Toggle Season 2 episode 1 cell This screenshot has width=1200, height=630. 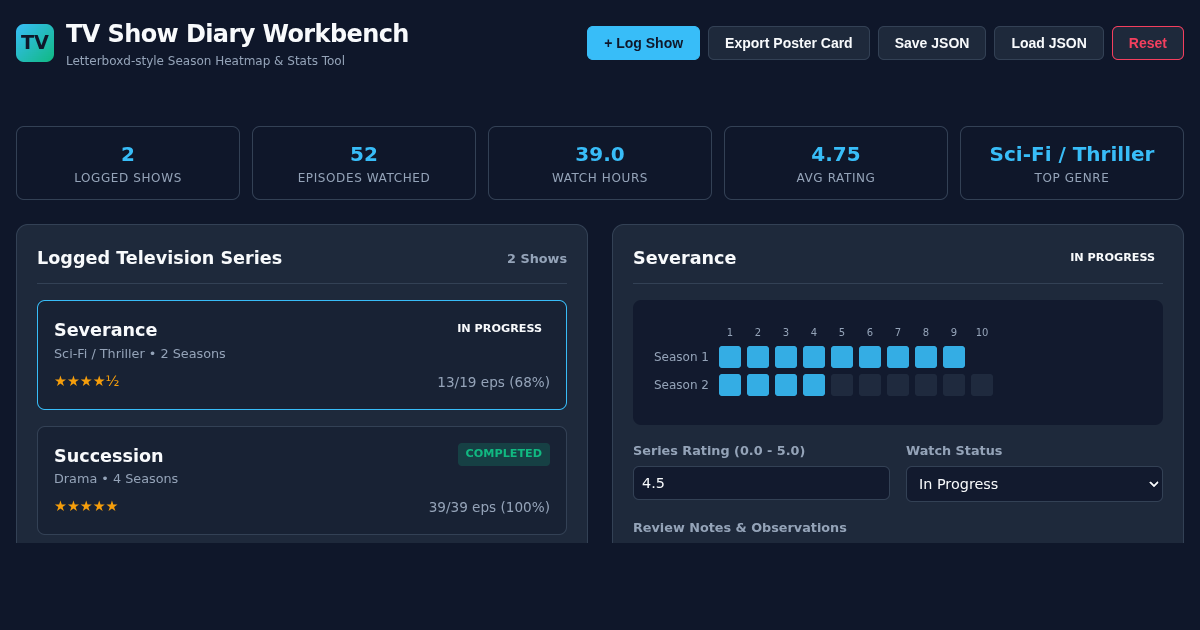click(730, 385)
